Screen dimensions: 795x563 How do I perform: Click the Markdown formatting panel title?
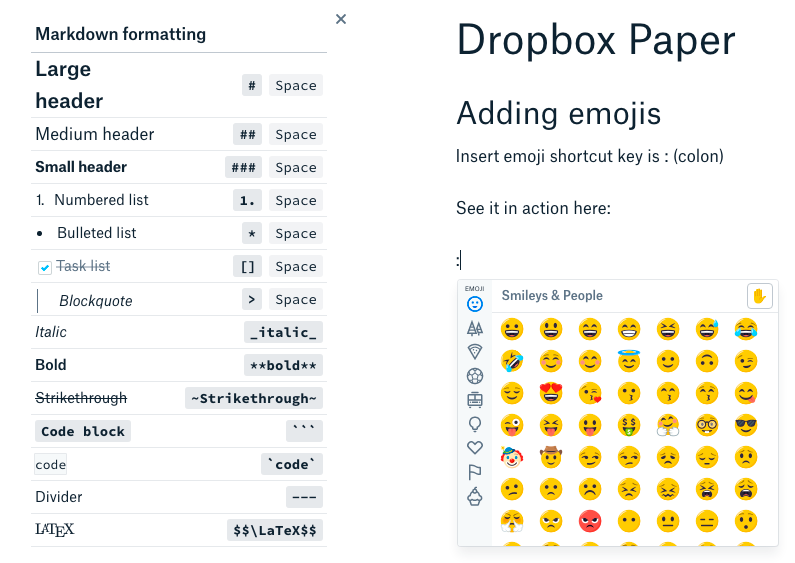click(x=121, y=34)
